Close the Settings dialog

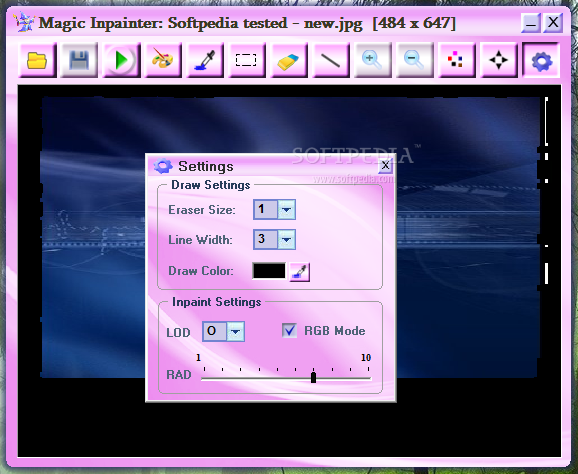point(385,166)
